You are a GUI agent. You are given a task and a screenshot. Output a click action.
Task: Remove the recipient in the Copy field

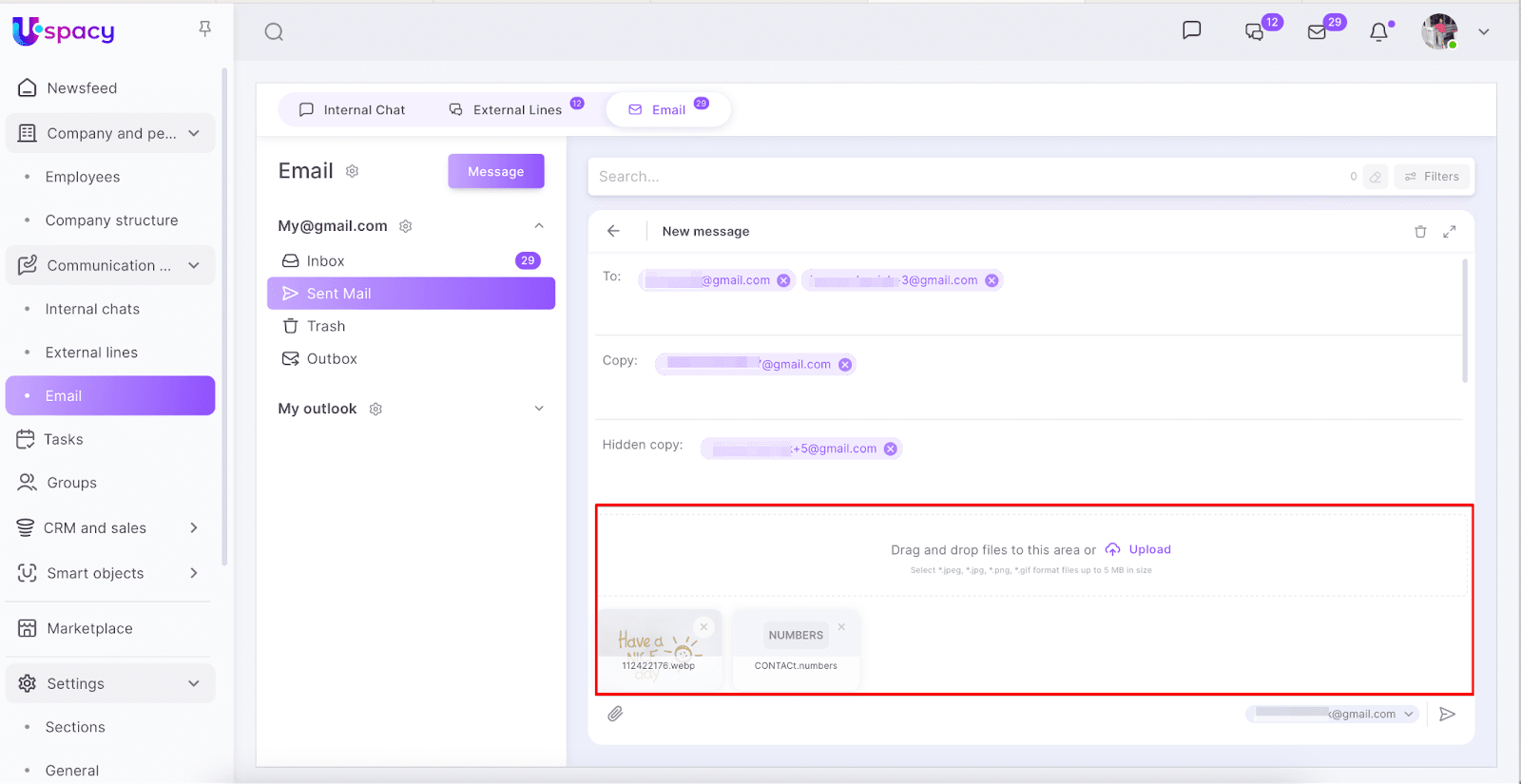845,365
